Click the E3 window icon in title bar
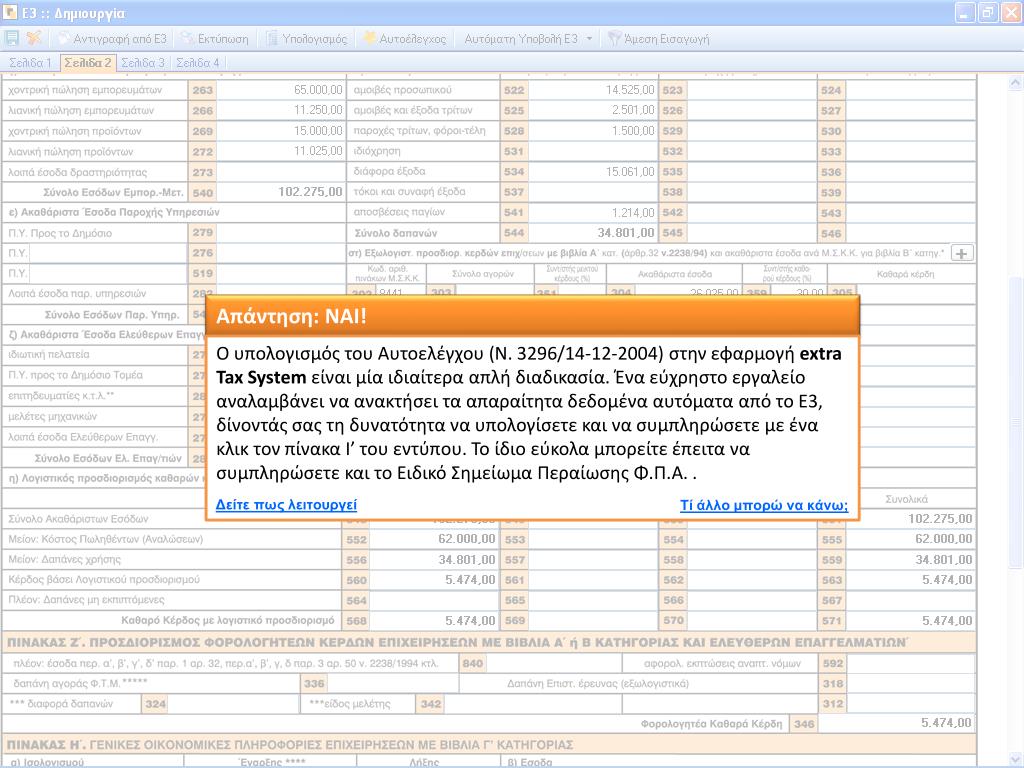1024x768 pixels. pos(10,12)
